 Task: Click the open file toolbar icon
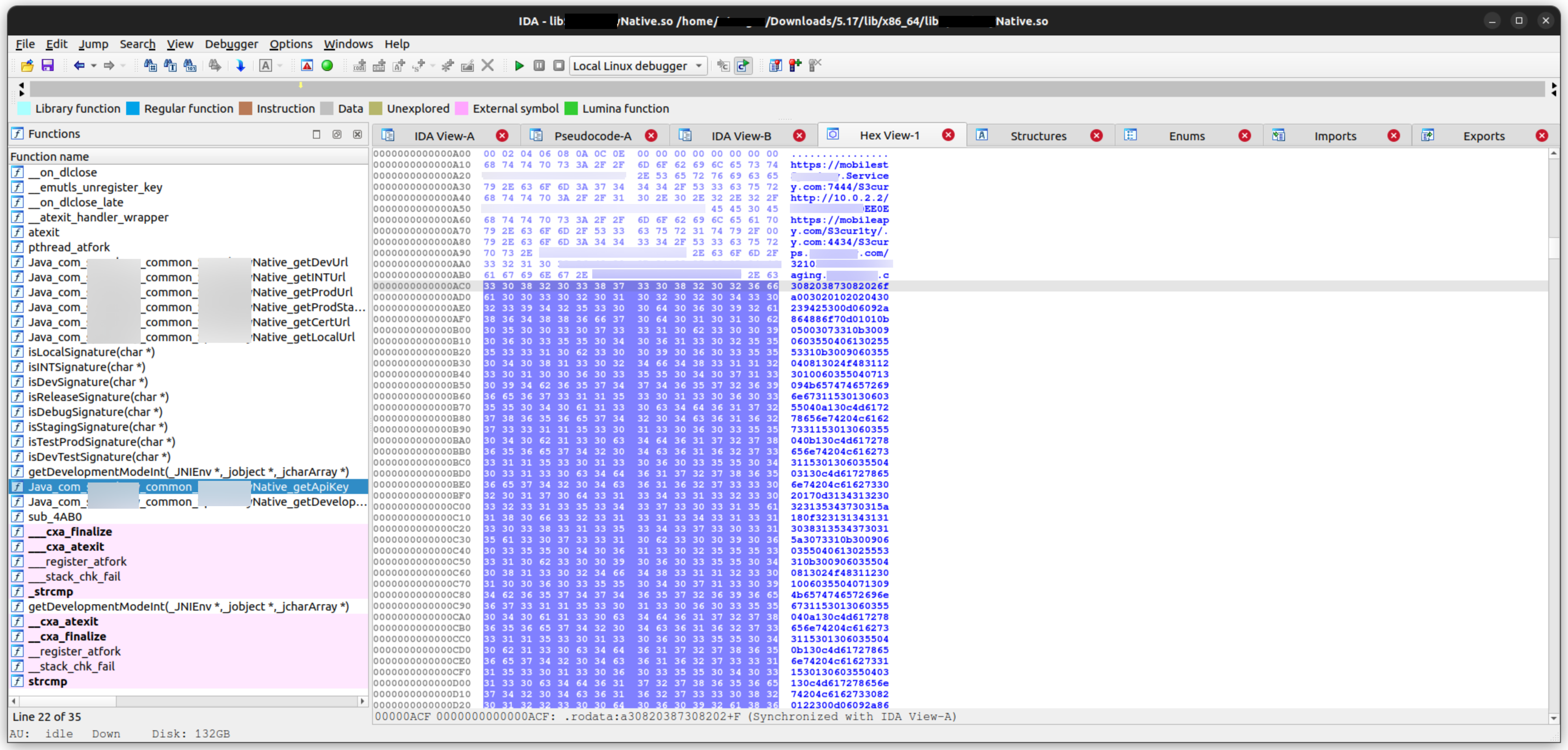pos(27,66)
